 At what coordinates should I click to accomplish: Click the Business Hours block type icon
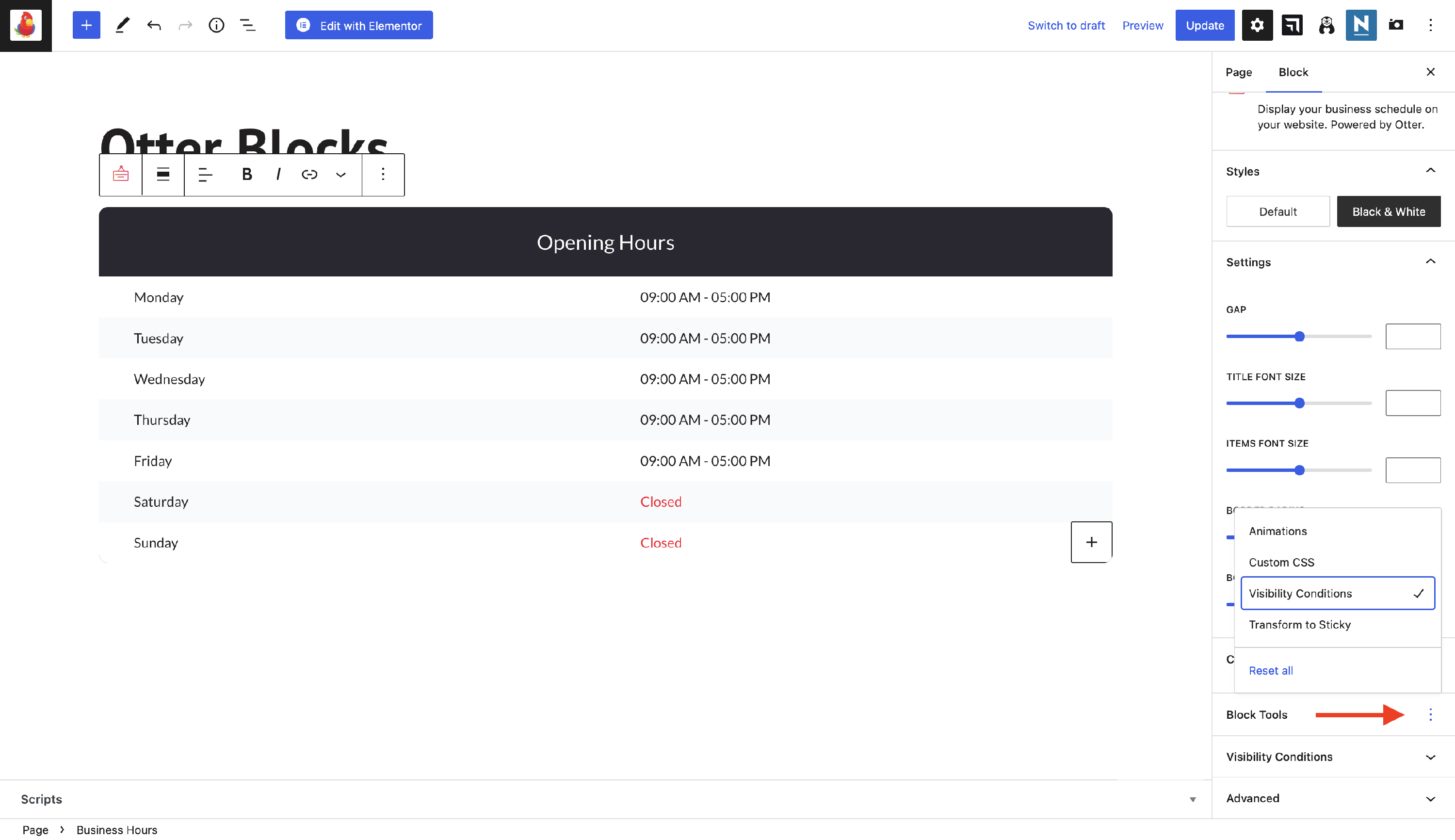121,174
